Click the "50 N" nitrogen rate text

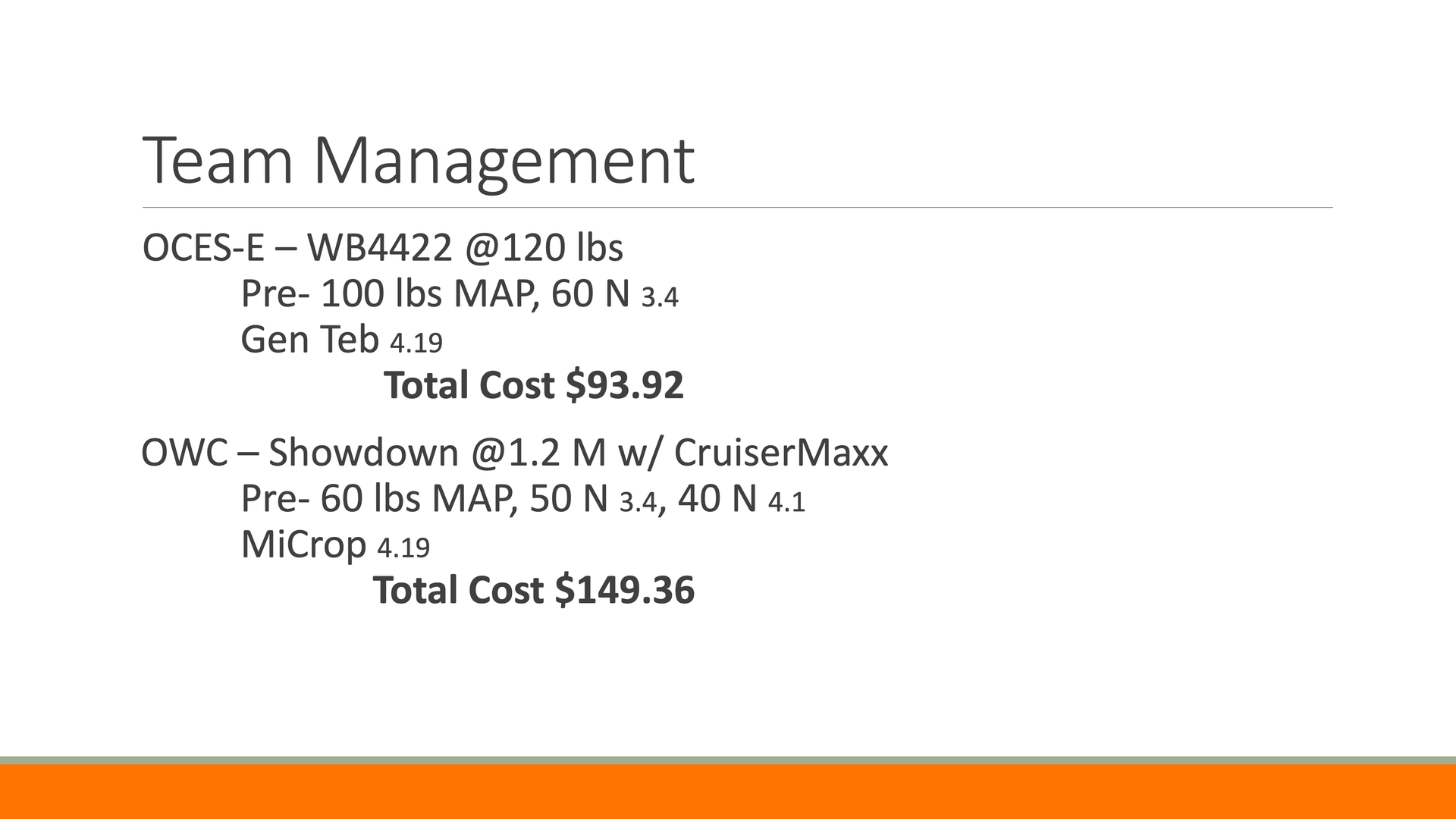click(569, 499)
